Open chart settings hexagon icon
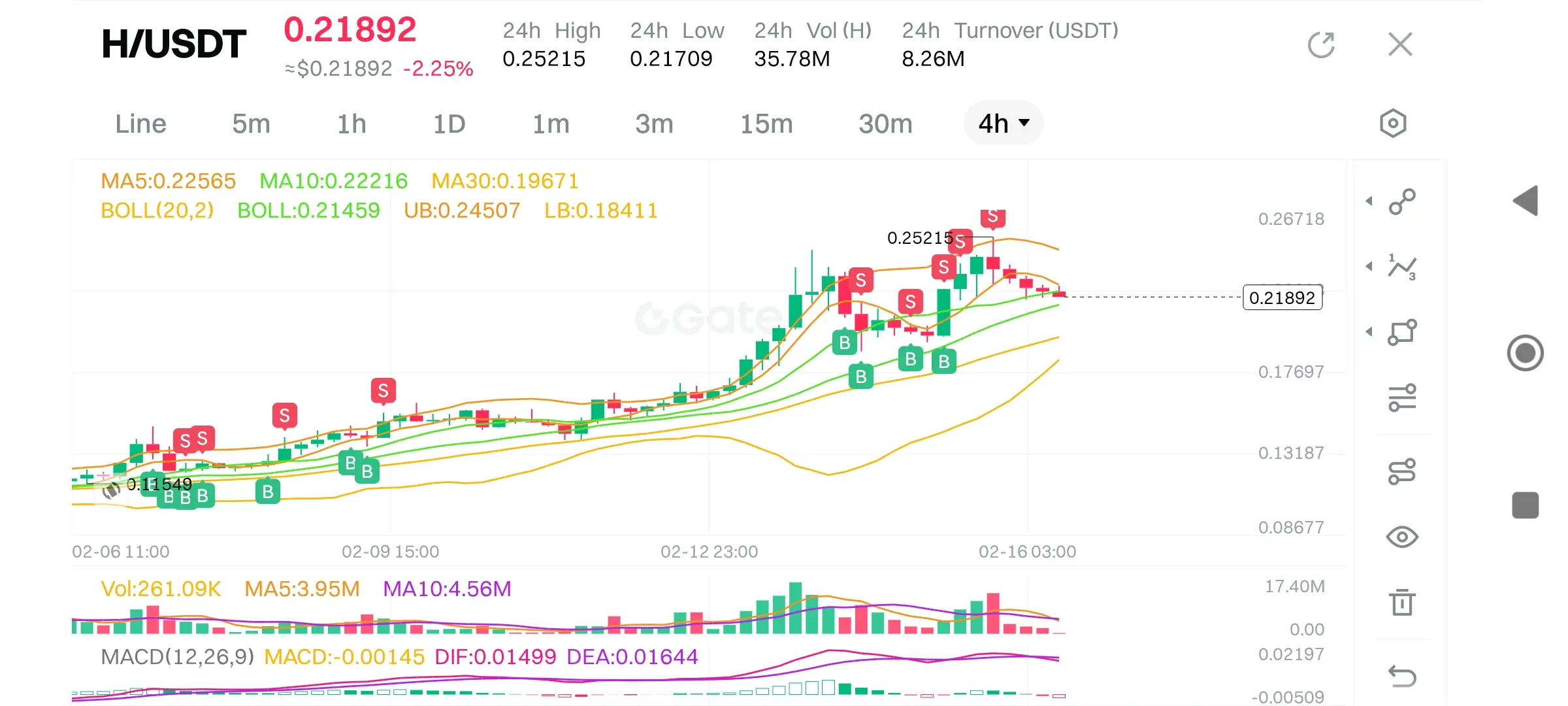 pyautogui.click(x=1392, y=123)
